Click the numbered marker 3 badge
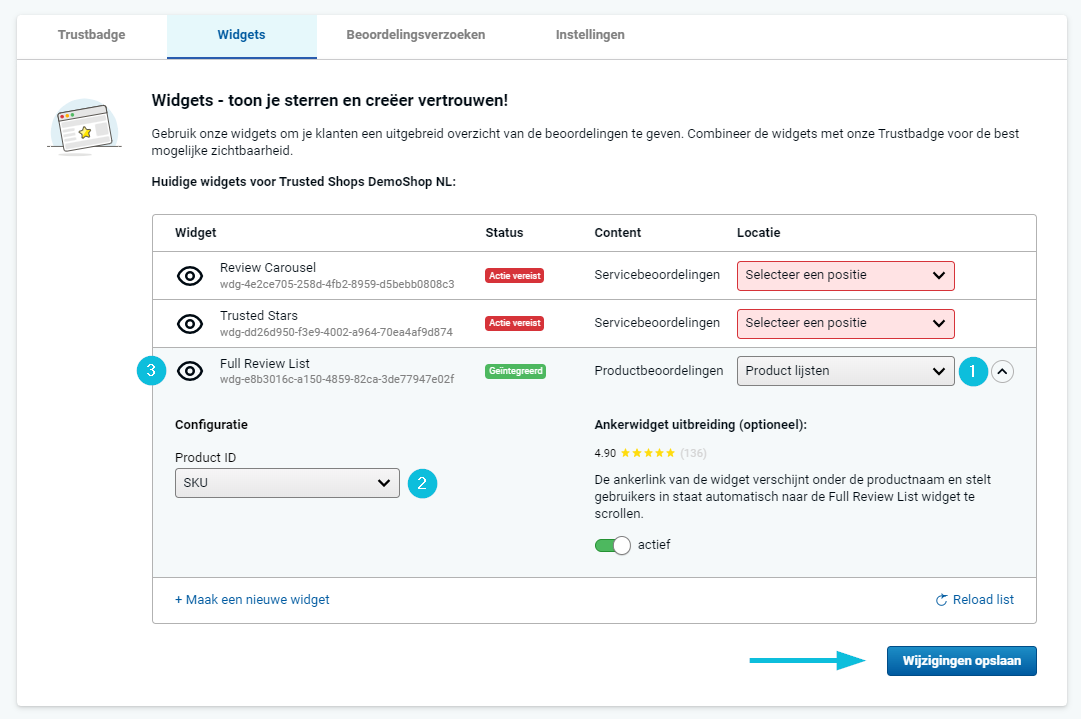1081x719 pixels. (x=150, y=371)
